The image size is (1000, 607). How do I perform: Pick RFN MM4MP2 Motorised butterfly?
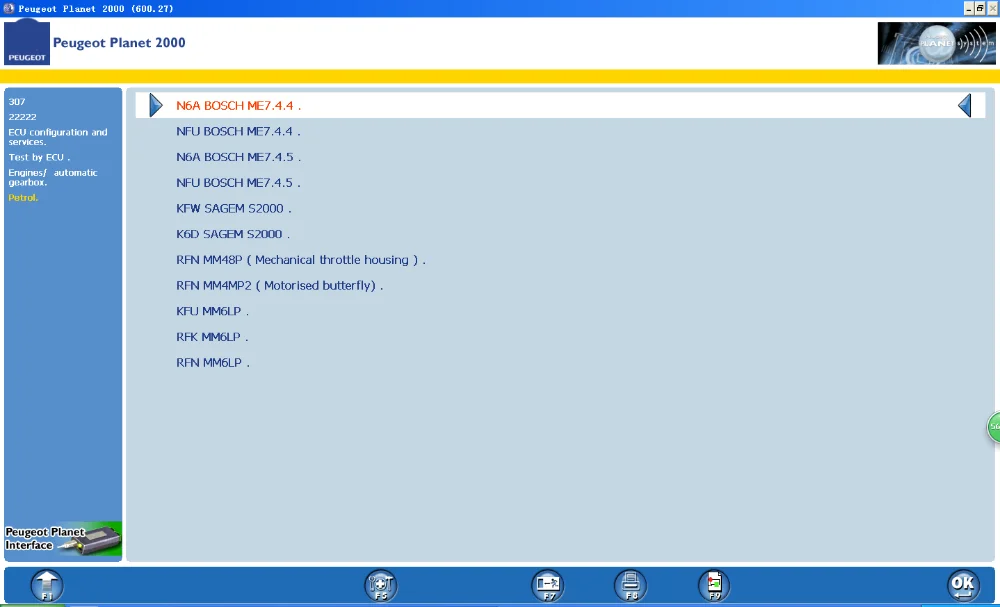tap(279, 286)
